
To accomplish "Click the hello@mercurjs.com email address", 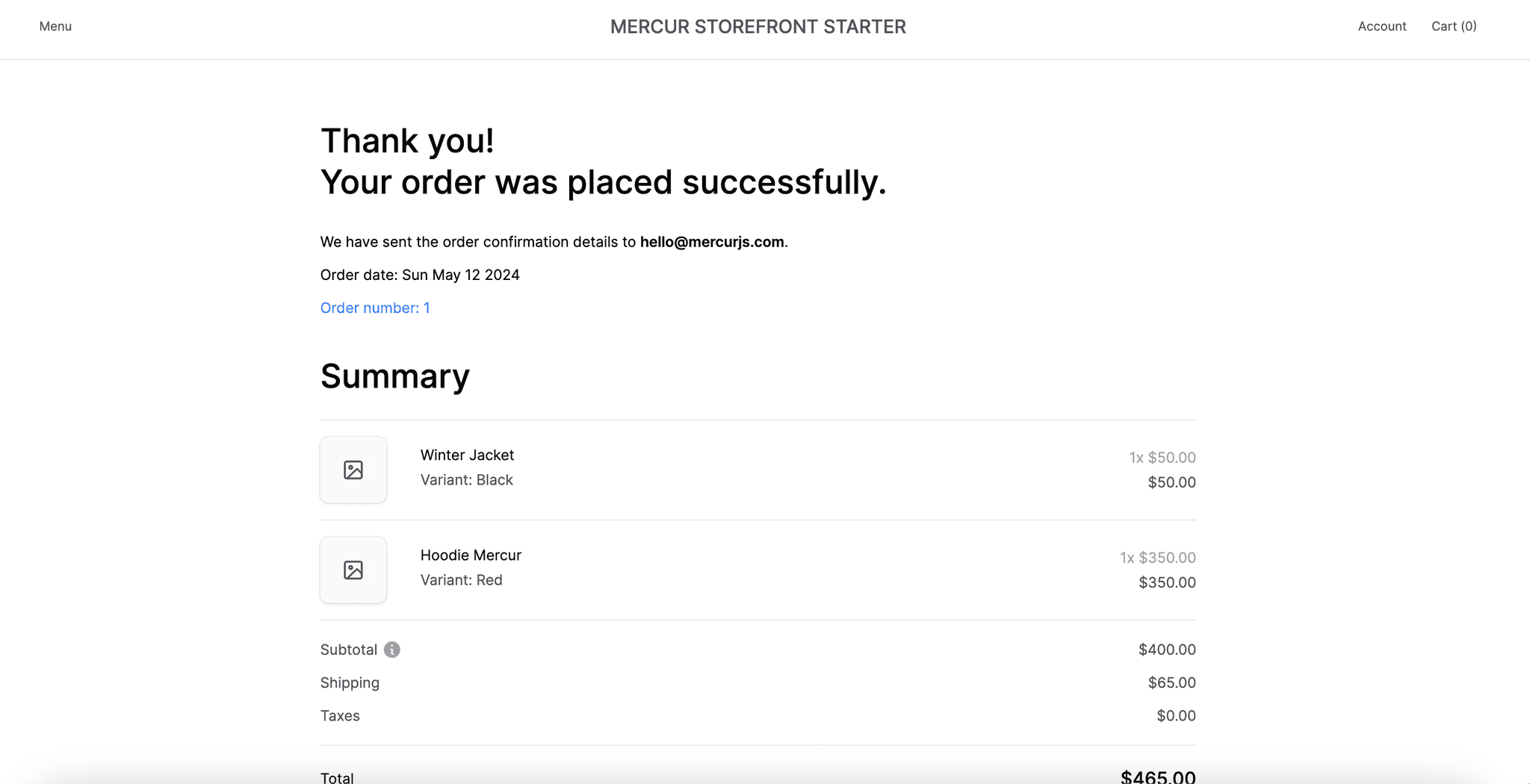I will (712, 242).
